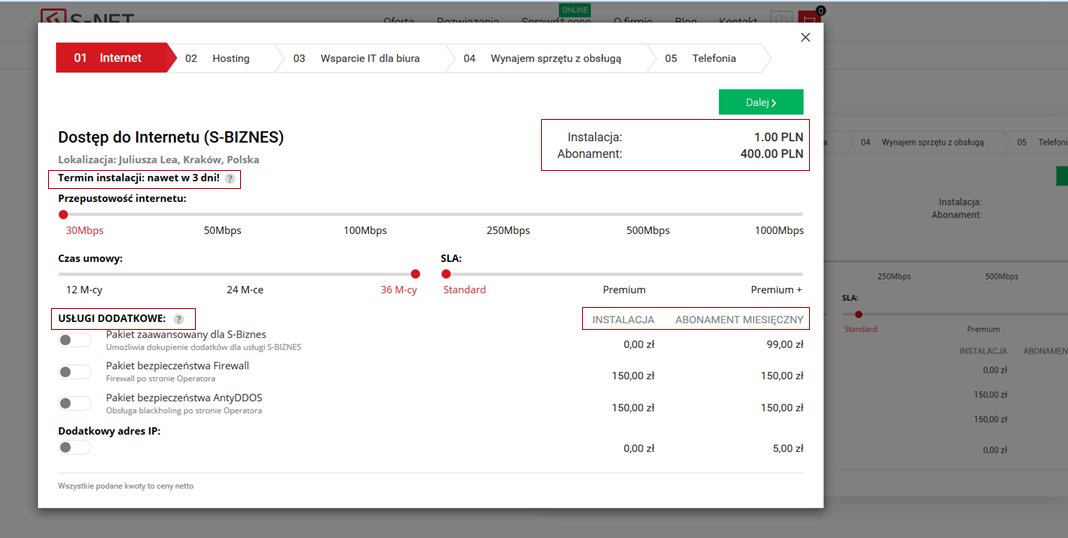The width and height of the screenshot is (1068, 538).
Task: Click the Lokalizacja Juliusza Lea address text
Action: [159, 159]
